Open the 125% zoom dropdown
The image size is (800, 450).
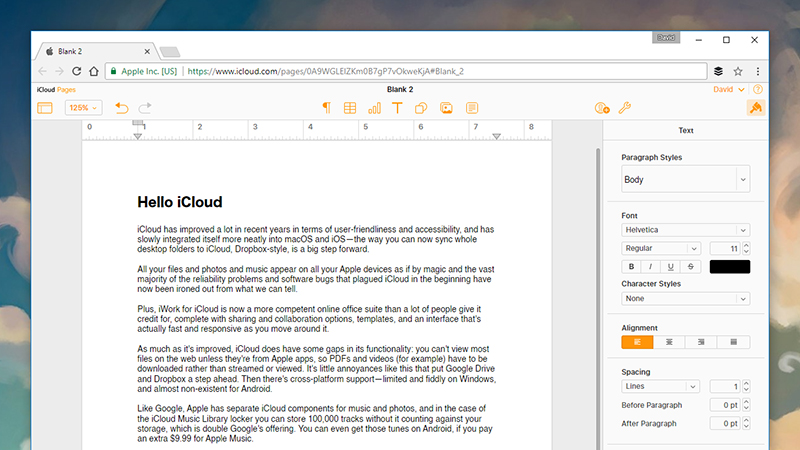point(83,108)
